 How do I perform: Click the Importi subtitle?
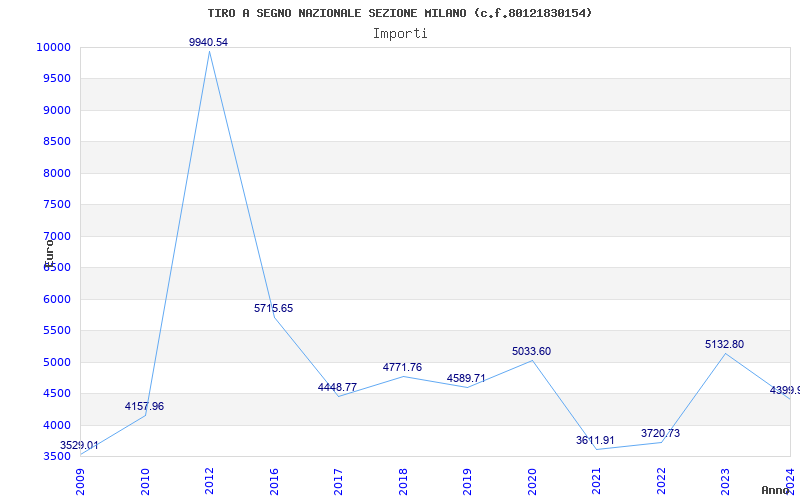pyautogui.click(x=400, y=34)
